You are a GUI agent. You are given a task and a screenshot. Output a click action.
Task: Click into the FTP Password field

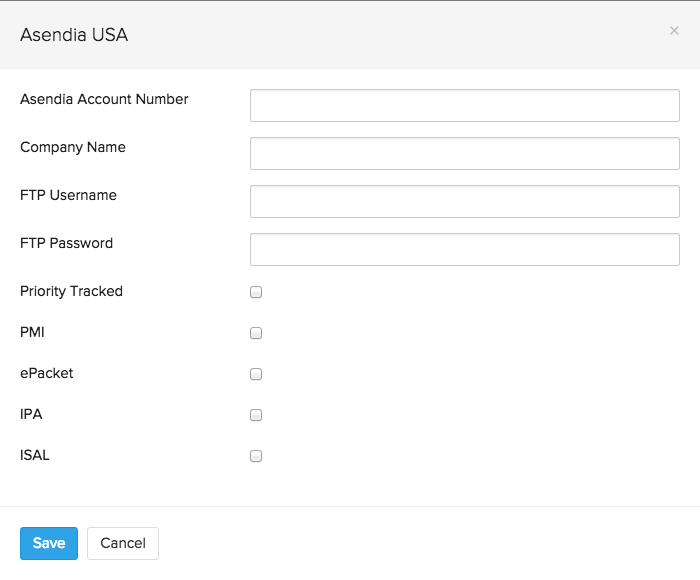[464, 249]
